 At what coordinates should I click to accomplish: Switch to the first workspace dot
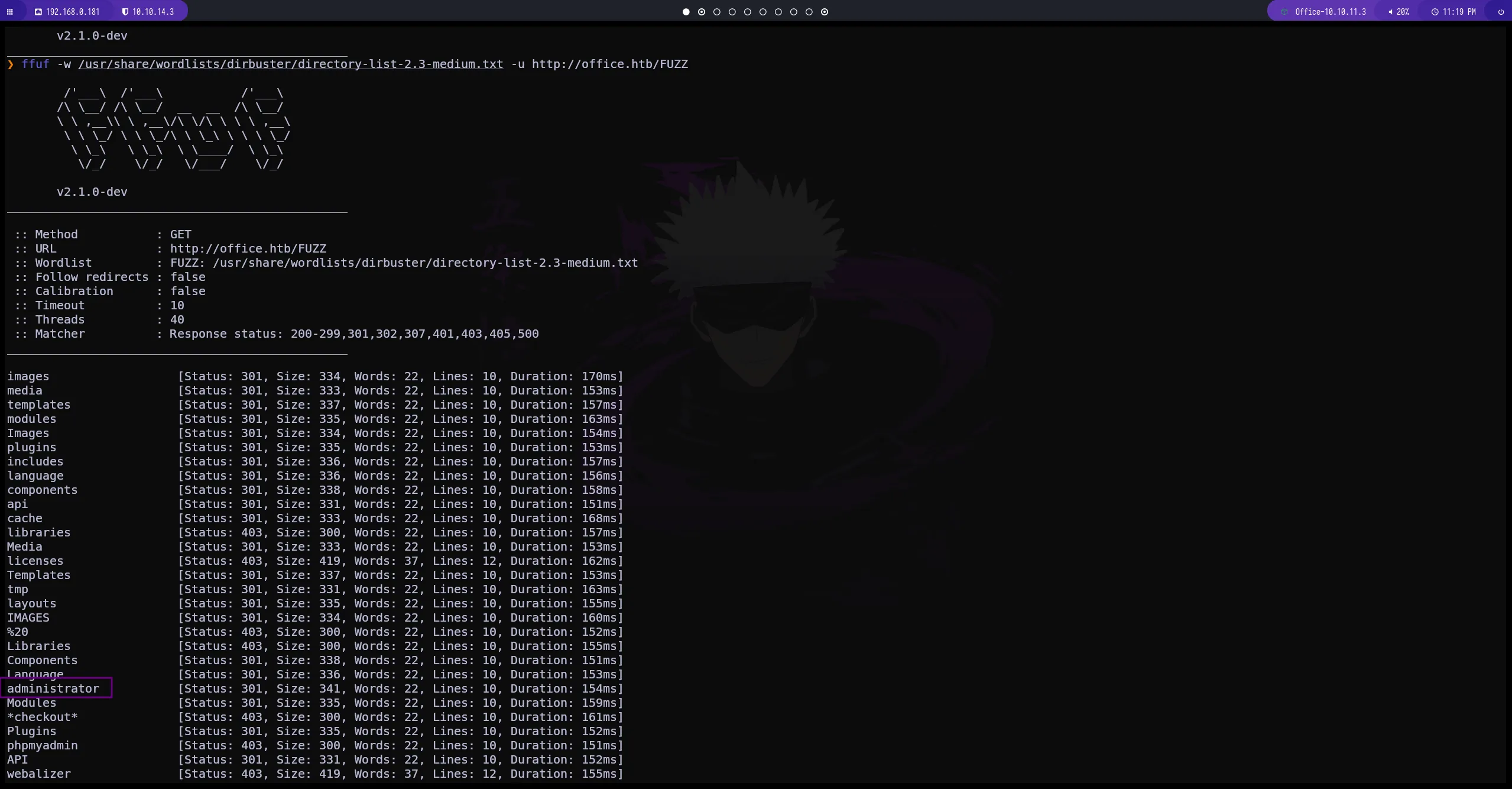(x=686, y=12)
